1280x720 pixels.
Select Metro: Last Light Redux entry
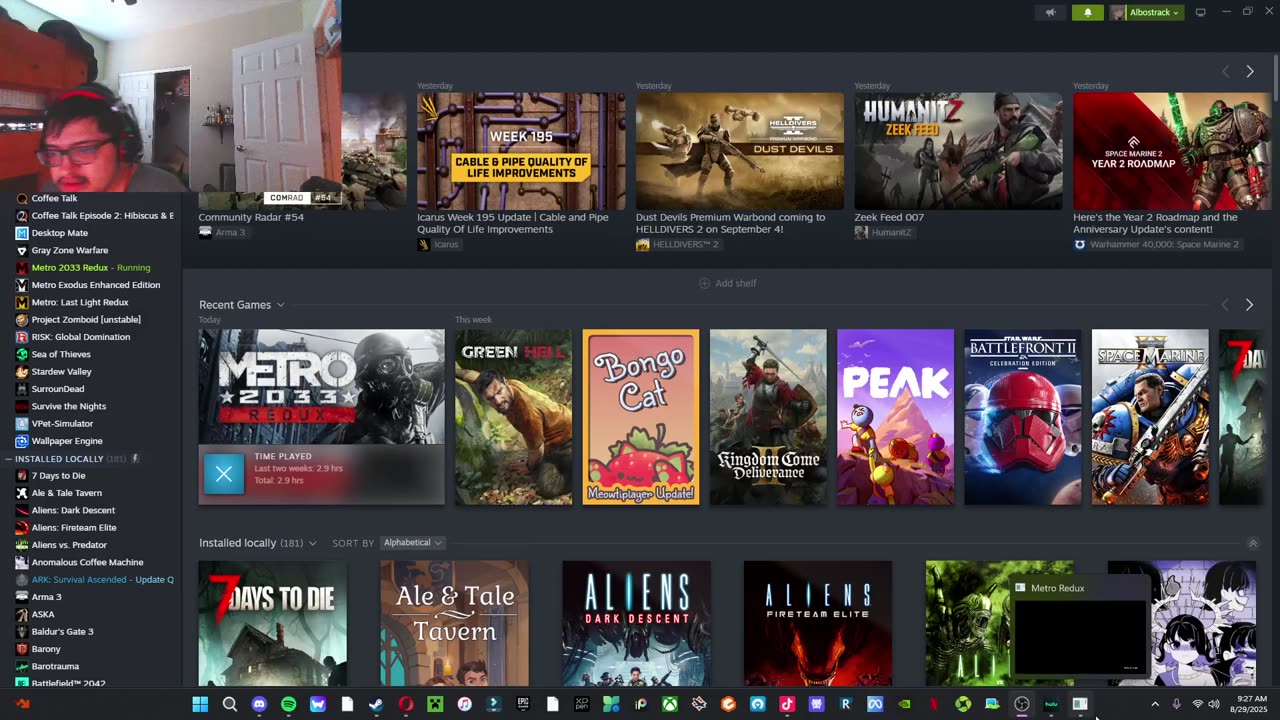click(80, 302)
